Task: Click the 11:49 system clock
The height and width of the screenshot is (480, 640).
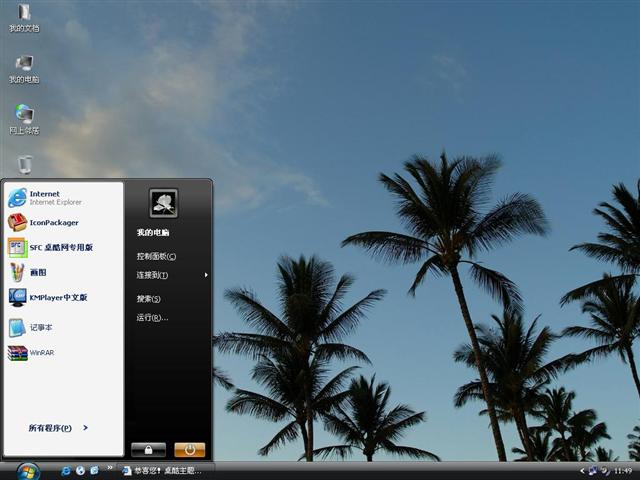Action: click(623, 471)
